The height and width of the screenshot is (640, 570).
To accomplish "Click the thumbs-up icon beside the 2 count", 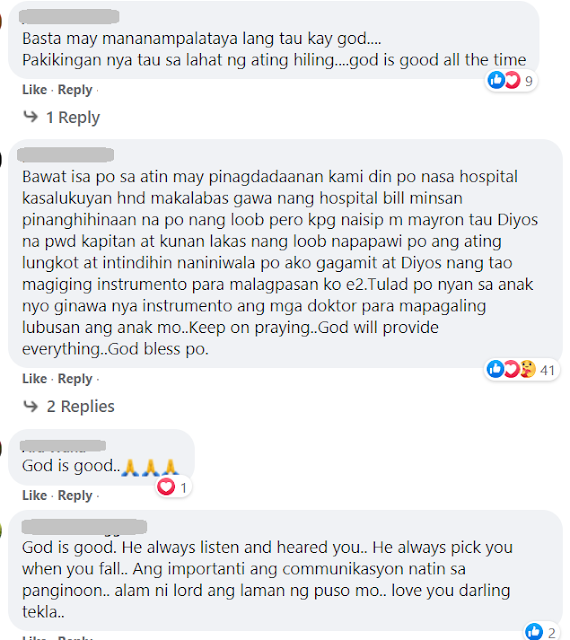I will tap(534, 632).
